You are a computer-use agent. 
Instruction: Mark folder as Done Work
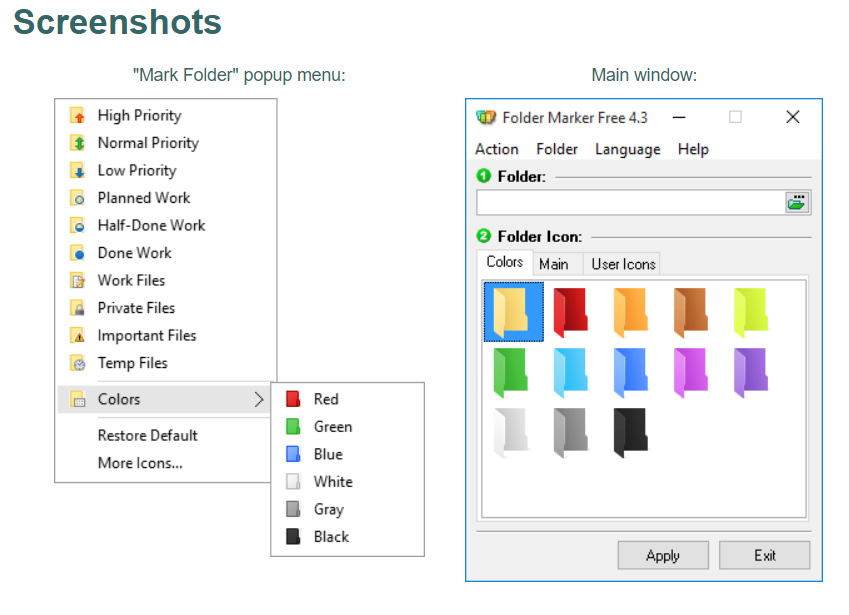[166, 253]
